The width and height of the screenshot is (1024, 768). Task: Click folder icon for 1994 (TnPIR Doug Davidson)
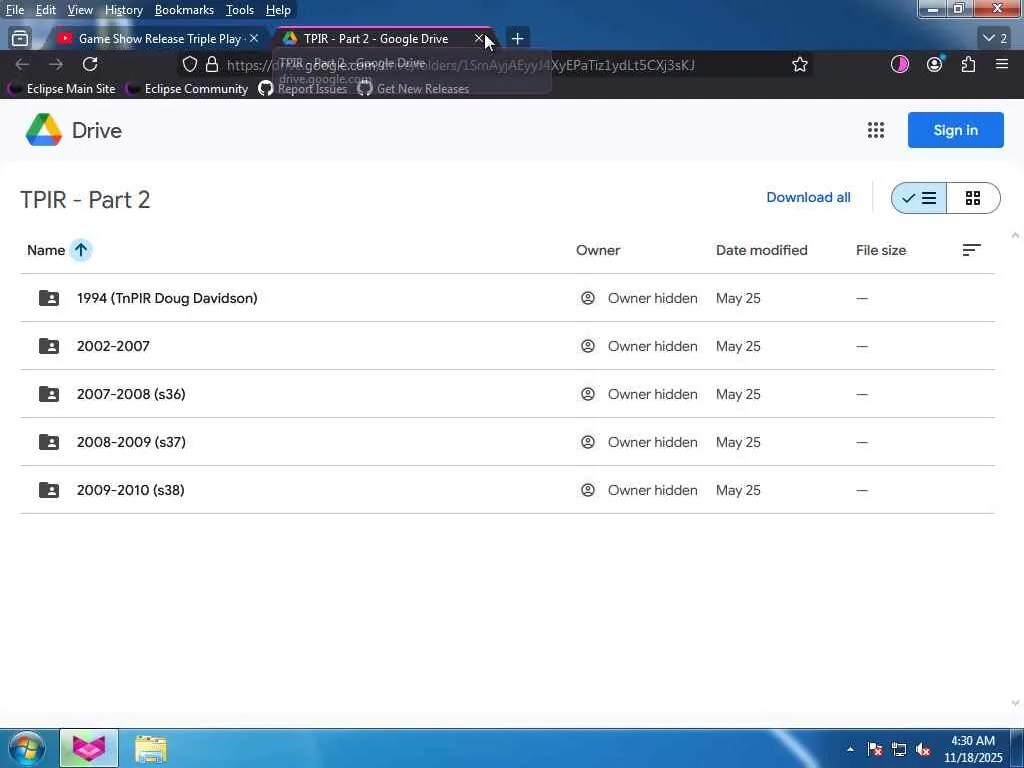[x=49, y=298]
